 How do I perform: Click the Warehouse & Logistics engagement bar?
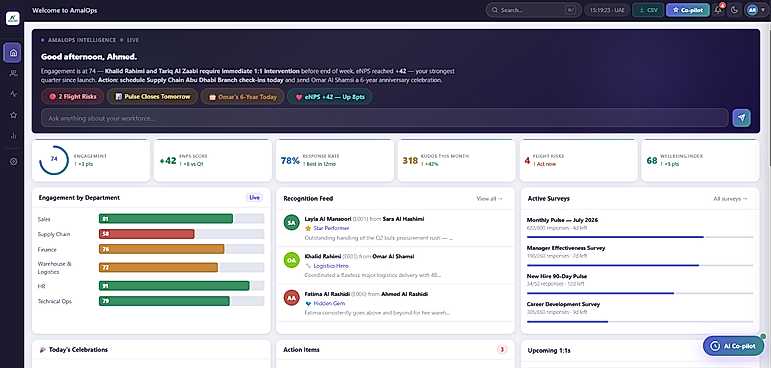(158, 267)
